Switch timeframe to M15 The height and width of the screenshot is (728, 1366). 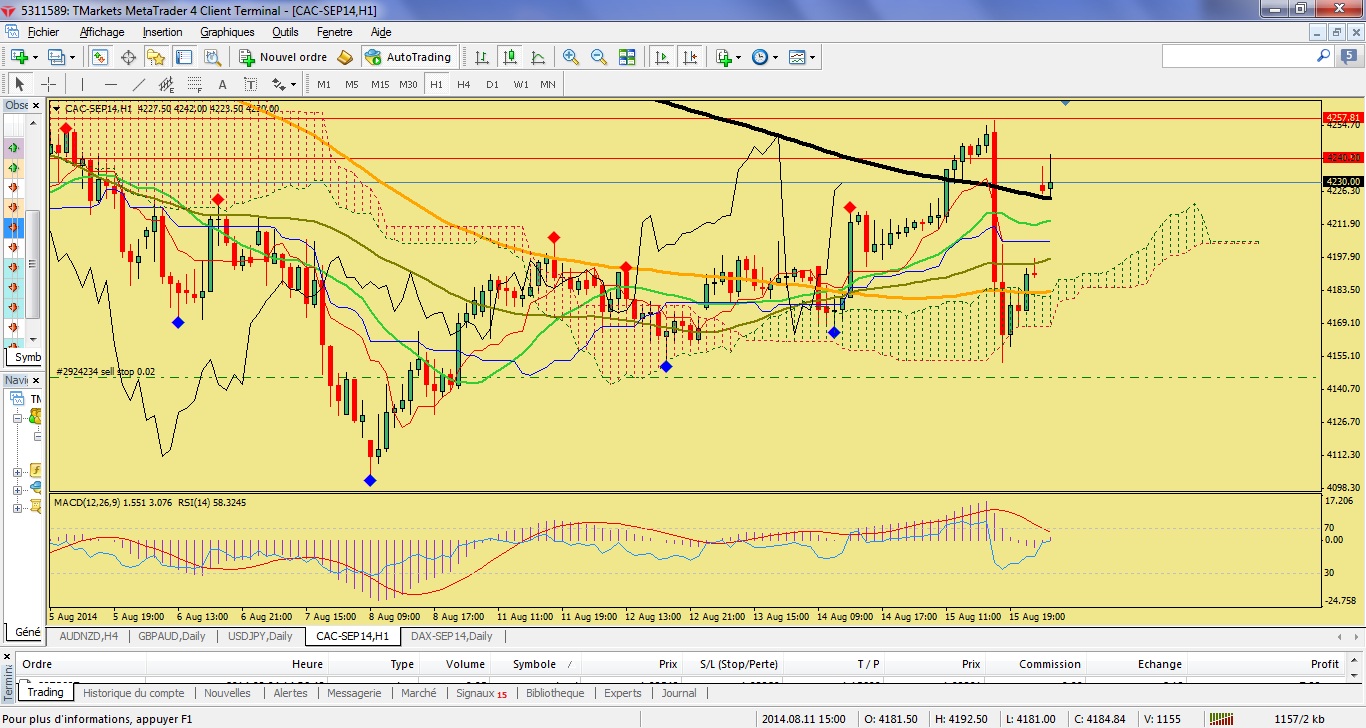(x=380, y=84)
